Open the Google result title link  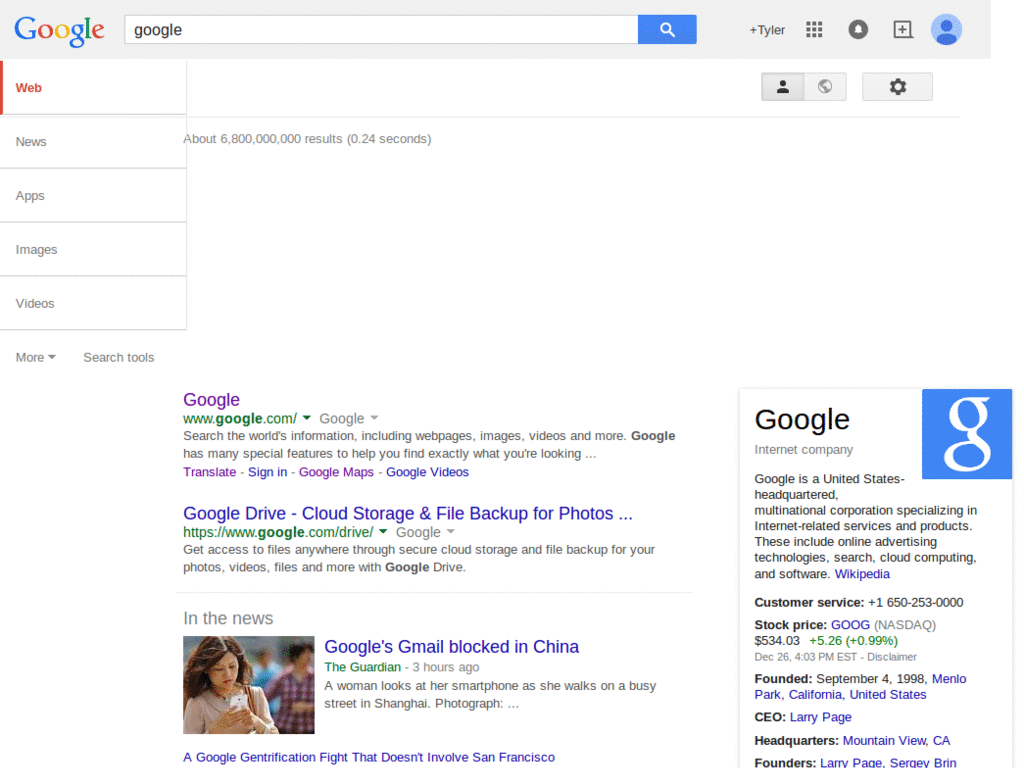(x=211, y=400)
